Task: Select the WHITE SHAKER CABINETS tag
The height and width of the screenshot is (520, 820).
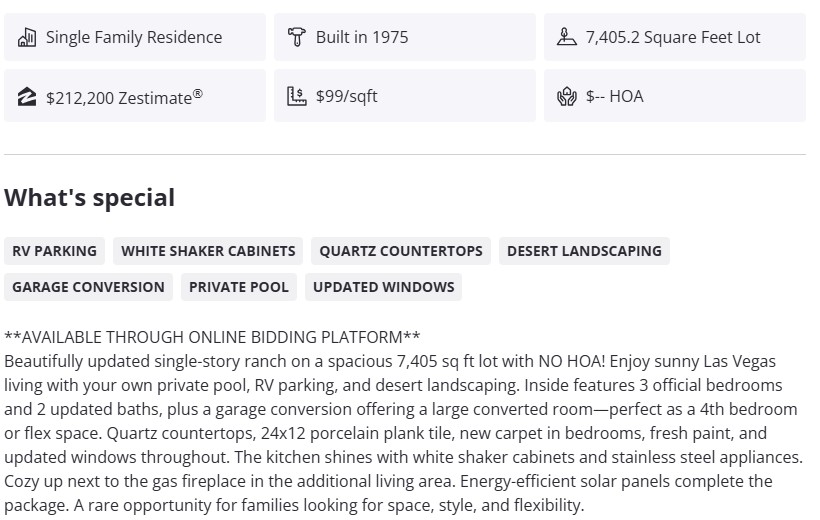Action: pos(208,251)
